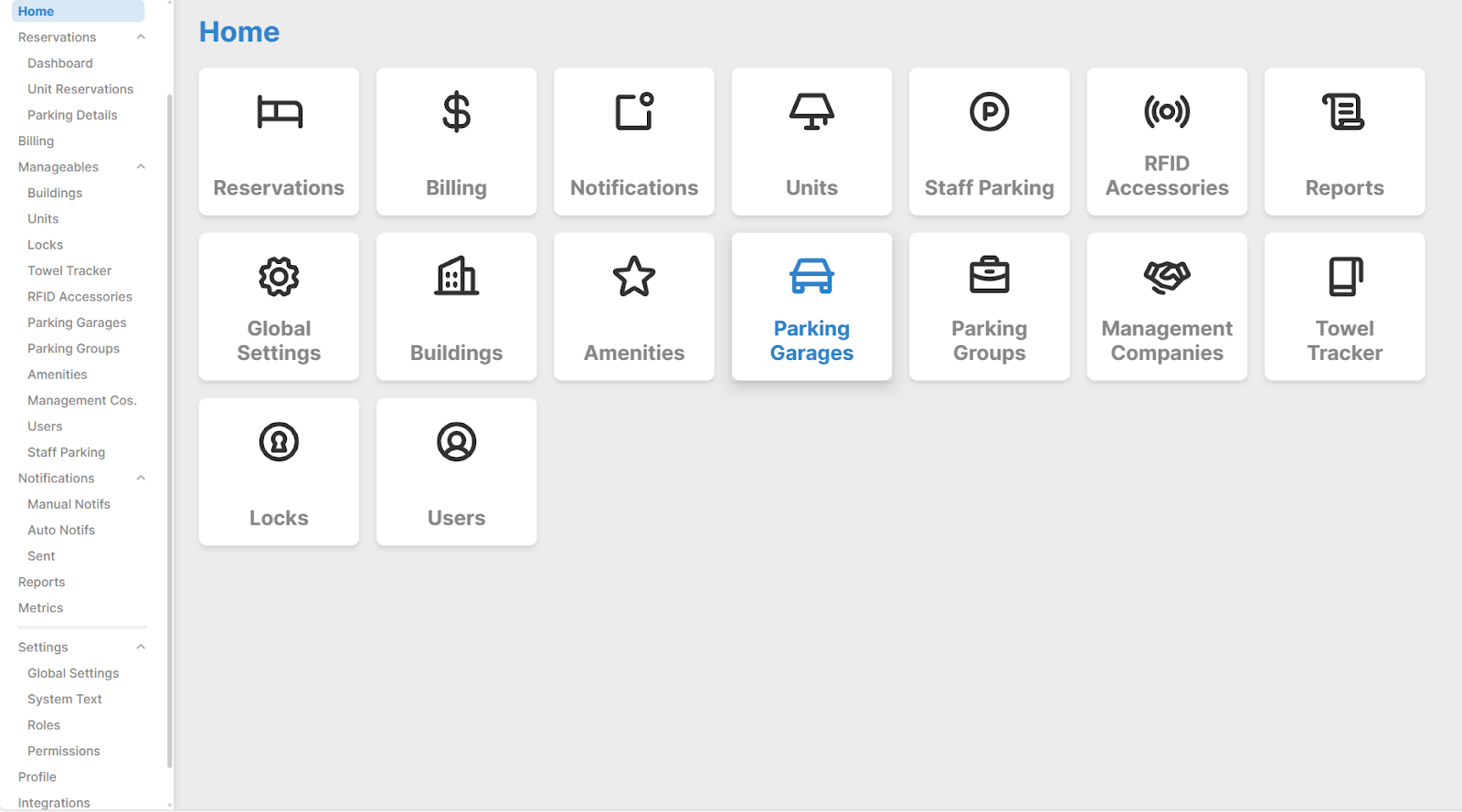
Task: Open the Global Settings gear icon
Action: tap(279, 277)
